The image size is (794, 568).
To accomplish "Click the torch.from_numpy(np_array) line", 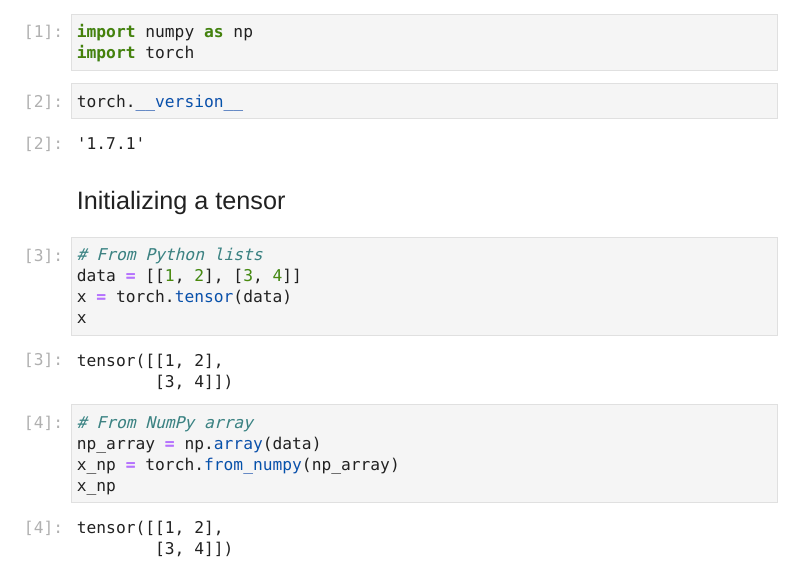I will [x=237, y=464].
